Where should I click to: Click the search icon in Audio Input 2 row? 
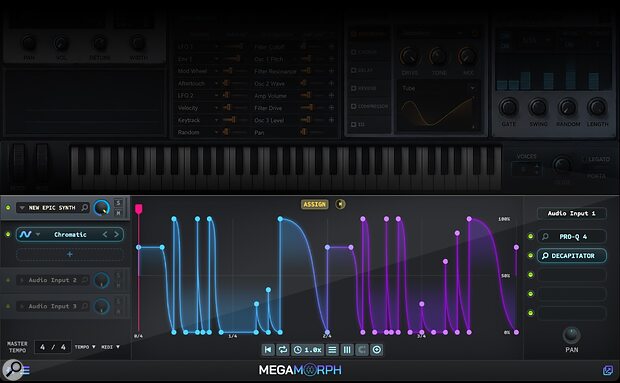click(x=85, y=280)
